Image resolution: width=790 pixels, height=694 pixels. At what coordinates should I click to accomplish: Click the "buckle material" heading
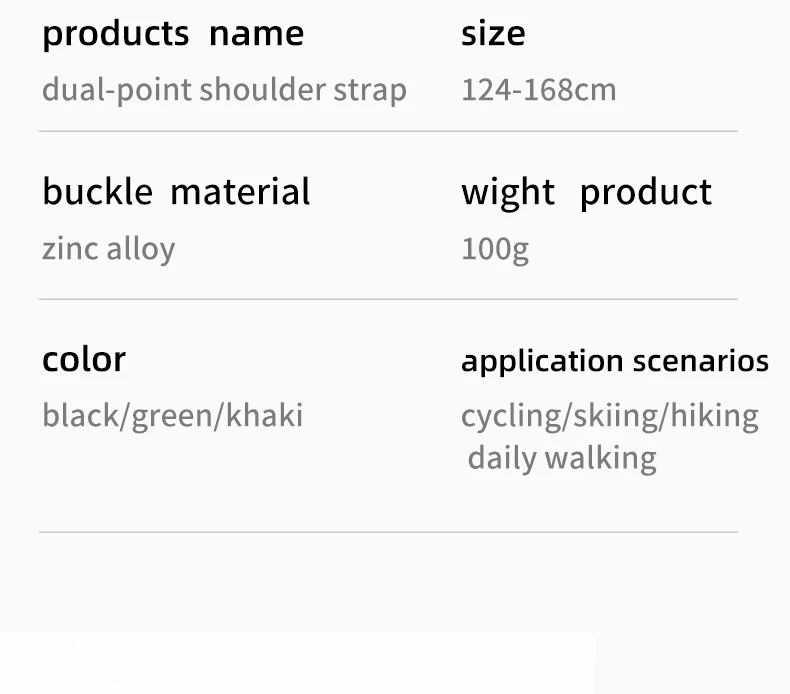176,192
